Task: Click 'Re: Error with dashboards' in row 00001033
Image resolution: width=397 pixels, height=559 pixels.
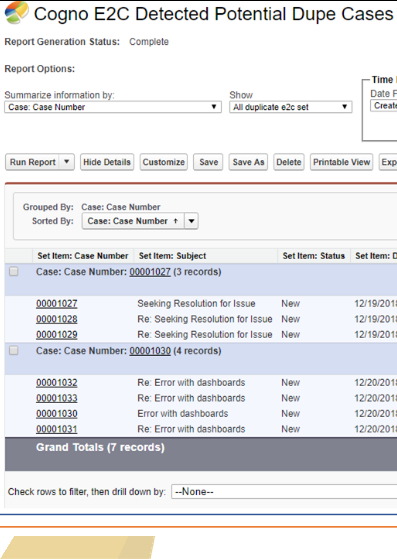Action: [191, 398]
